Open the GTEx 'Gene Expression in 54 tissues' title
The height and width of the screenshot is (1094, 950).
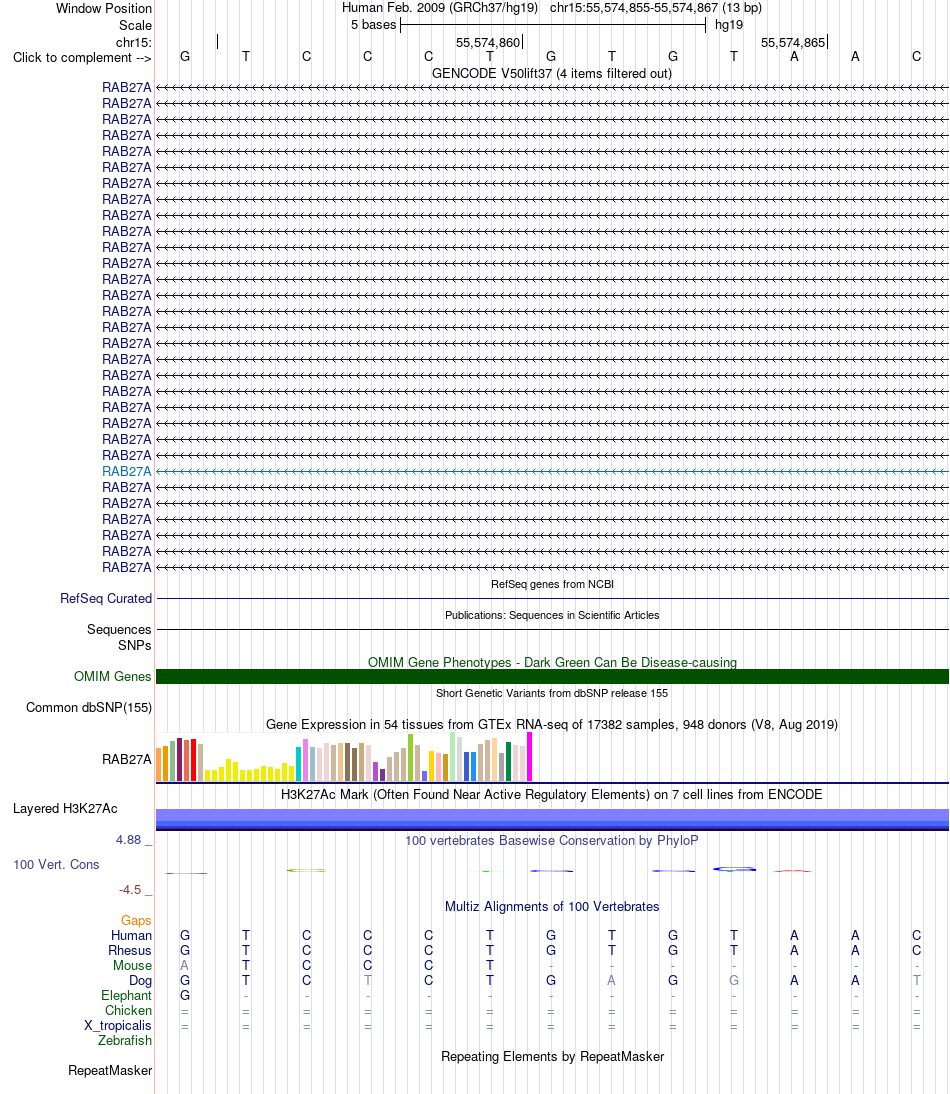click(552, 724)
